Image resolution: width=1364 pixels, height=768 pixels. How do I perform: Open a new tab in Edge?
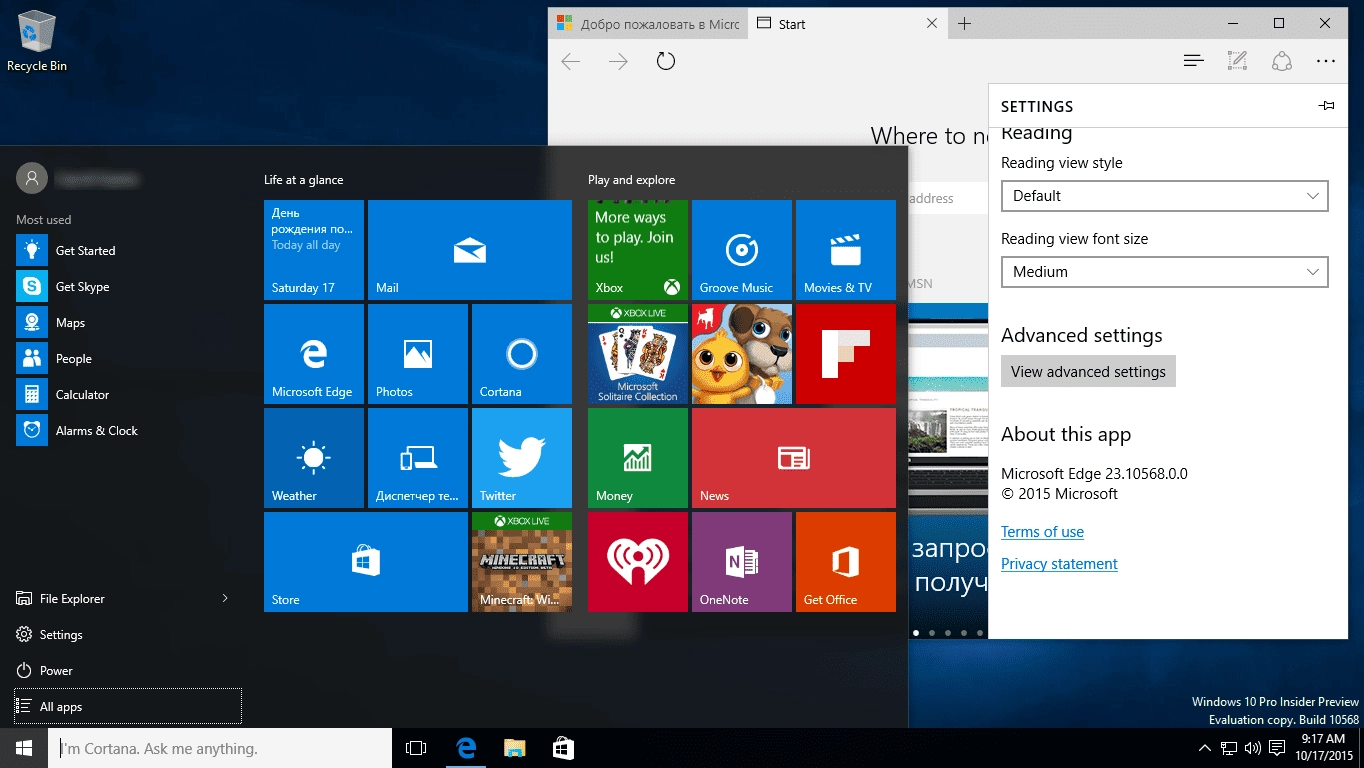pos(964,24)
